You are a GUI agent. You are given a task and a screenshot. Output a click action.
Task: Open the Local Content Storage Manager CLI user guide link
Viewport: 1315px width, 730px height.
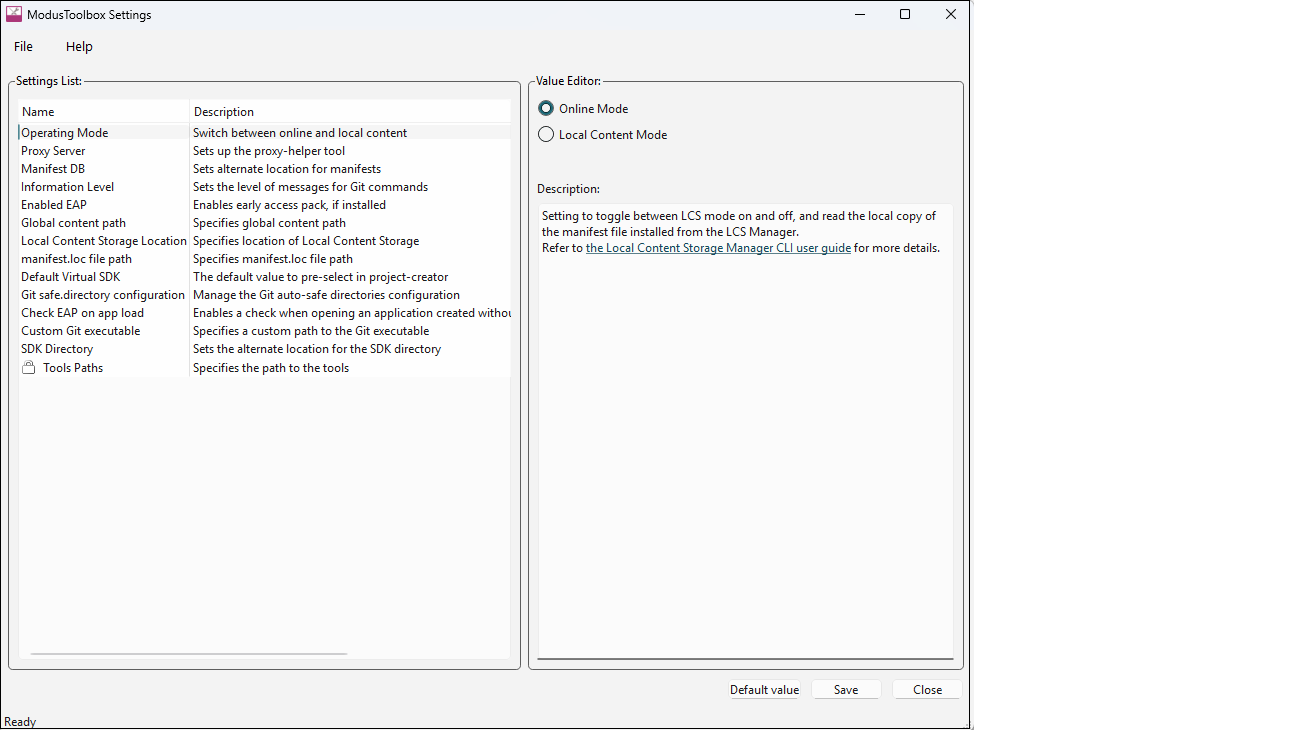coord(718,248)
